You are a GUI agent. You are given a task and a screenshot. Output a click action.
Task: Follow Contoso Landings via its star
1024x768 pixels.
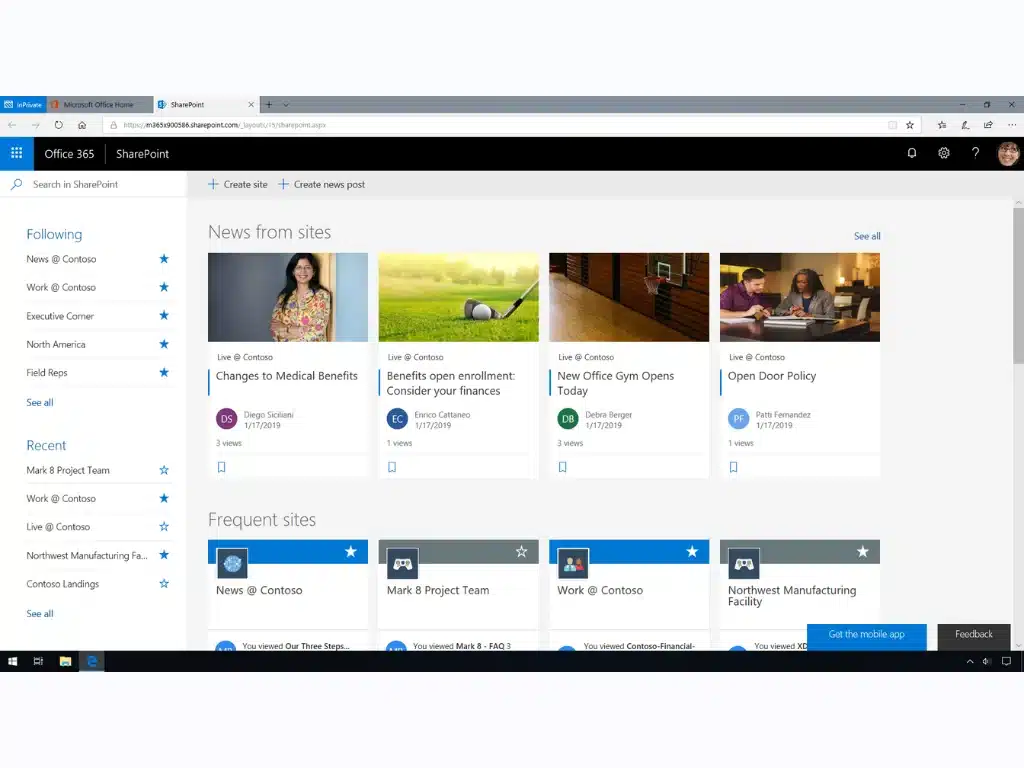[x=164, y=584]
